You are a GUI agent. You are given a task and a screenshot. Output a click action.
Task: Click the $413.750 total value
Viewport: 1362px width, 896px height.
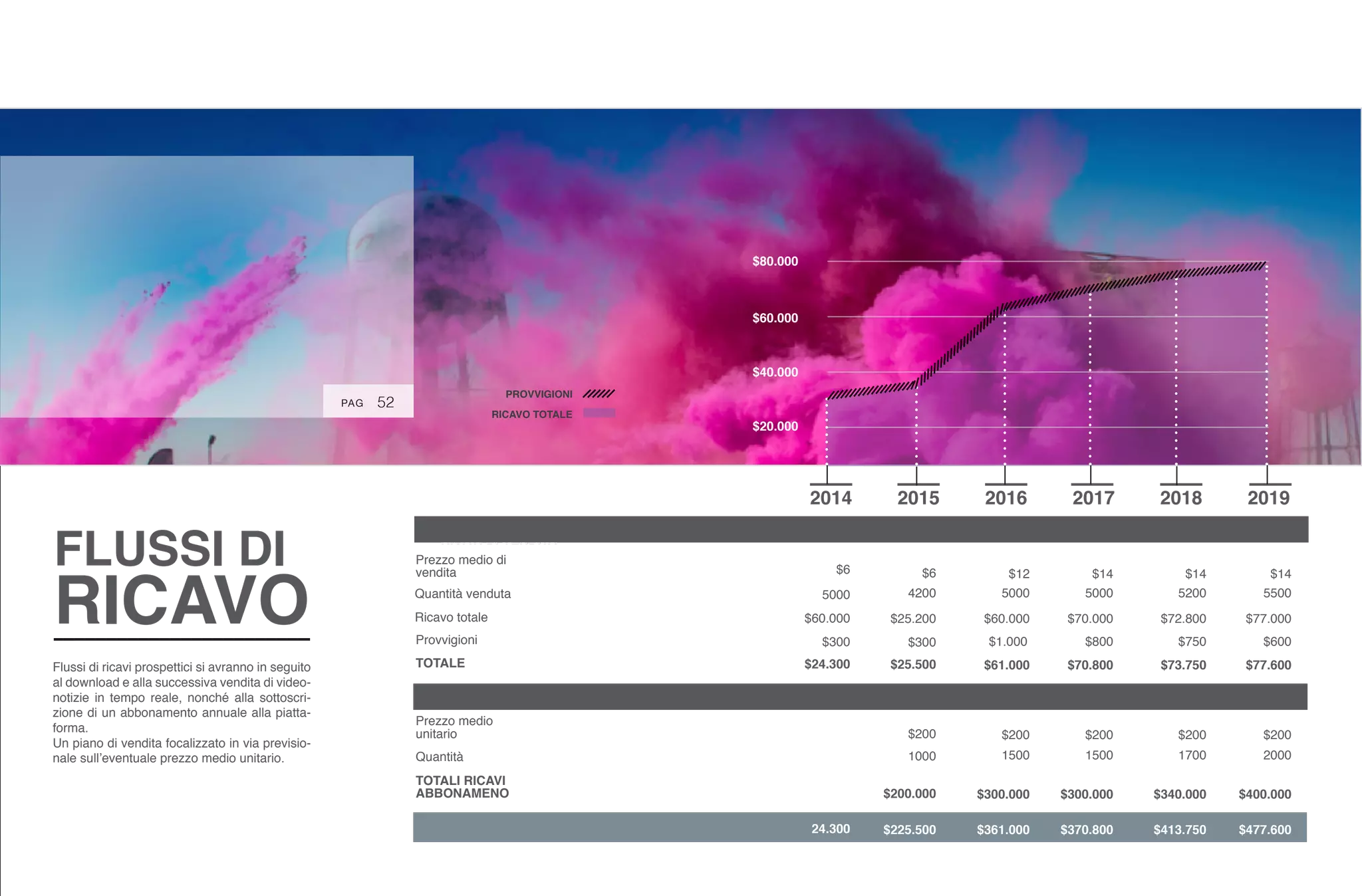click(1179, 830)
